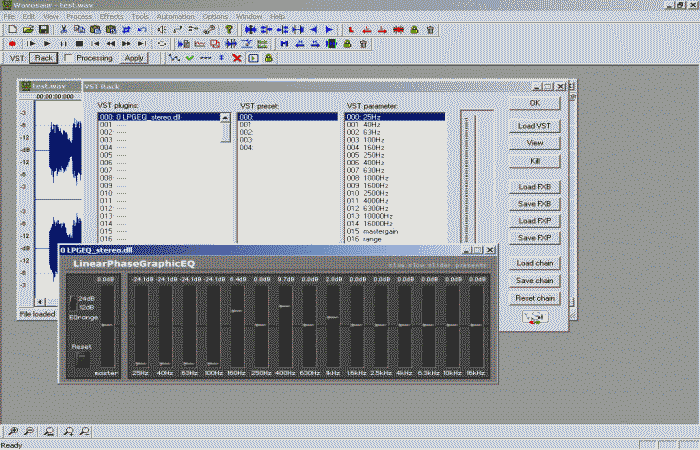Click the green checkmark icon beside Apply
Image resolution: width=700 pixels, height=450 pixels.
[189, 58]
